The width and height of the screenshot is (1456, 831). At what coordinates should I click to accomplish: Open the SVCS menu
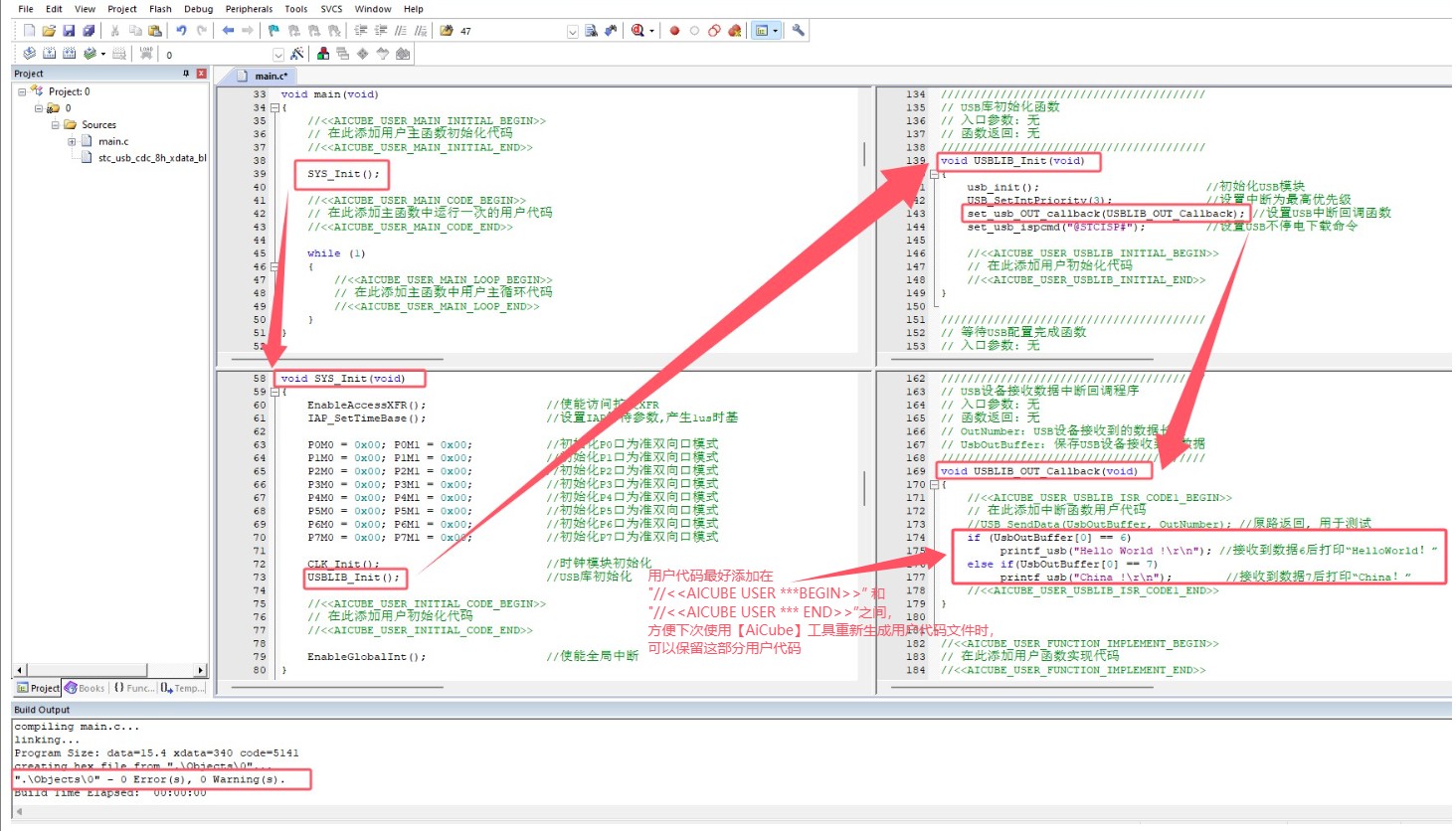pyautogui.click(x=331, y=9)
